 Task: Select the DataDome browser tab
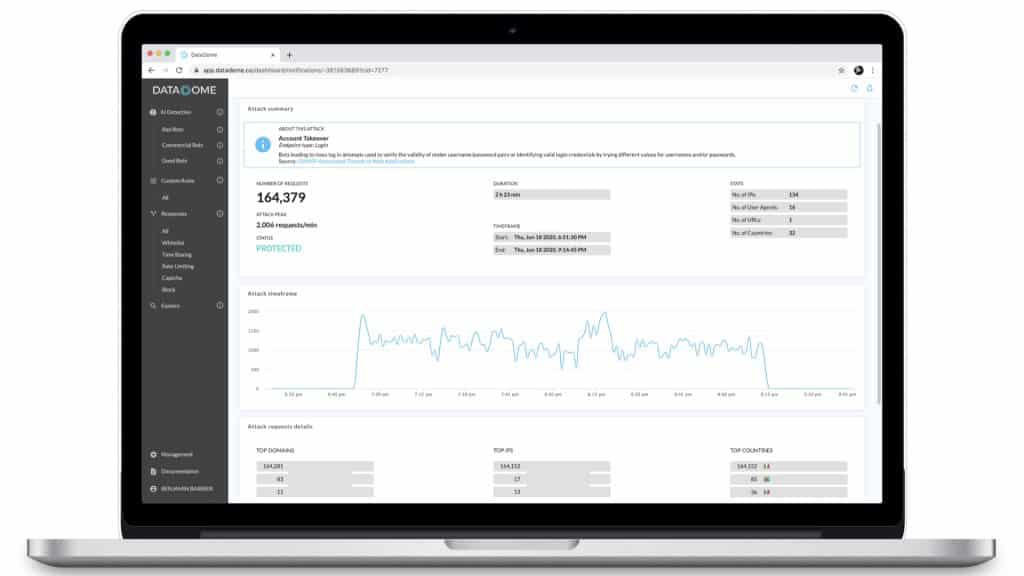[227, 55]
